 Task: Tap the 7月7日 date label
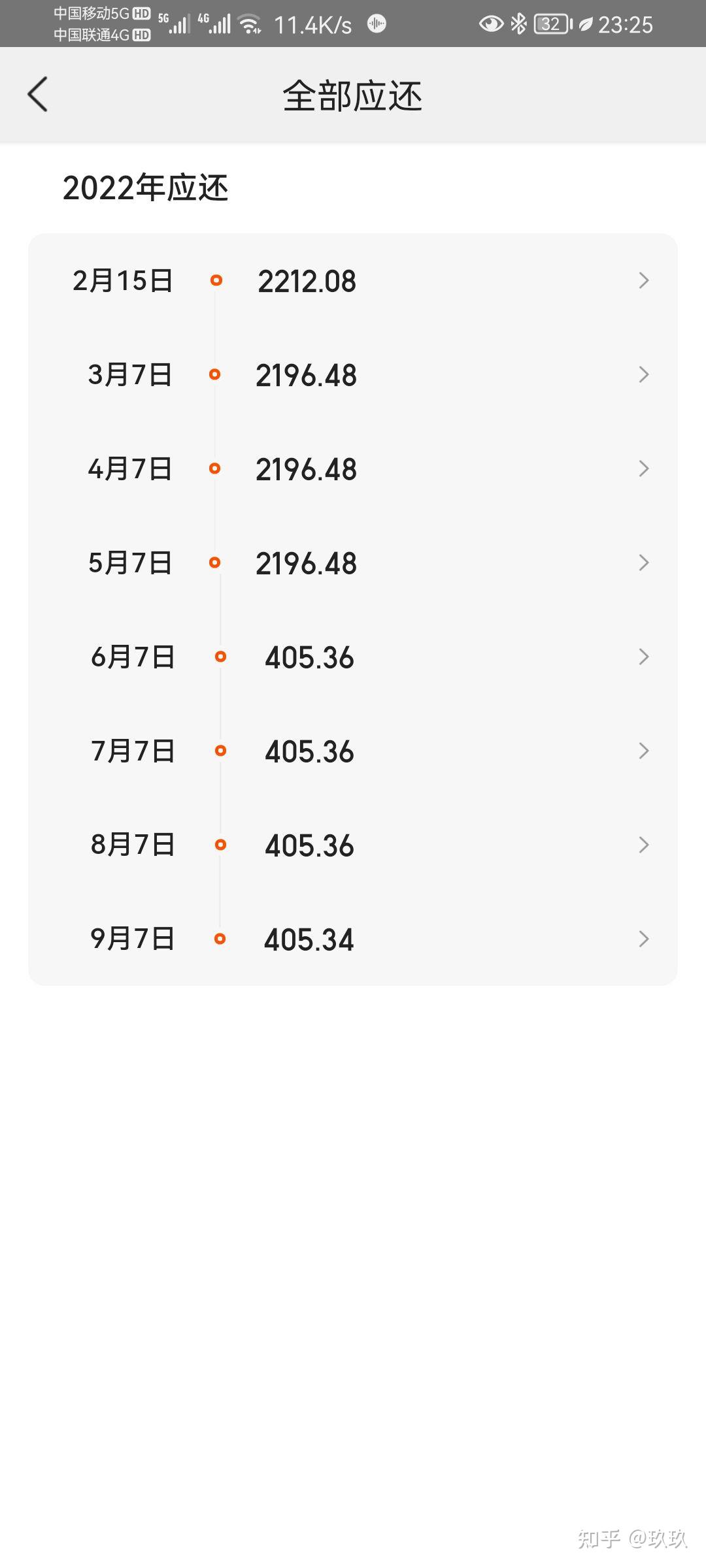tap(133, 751)
